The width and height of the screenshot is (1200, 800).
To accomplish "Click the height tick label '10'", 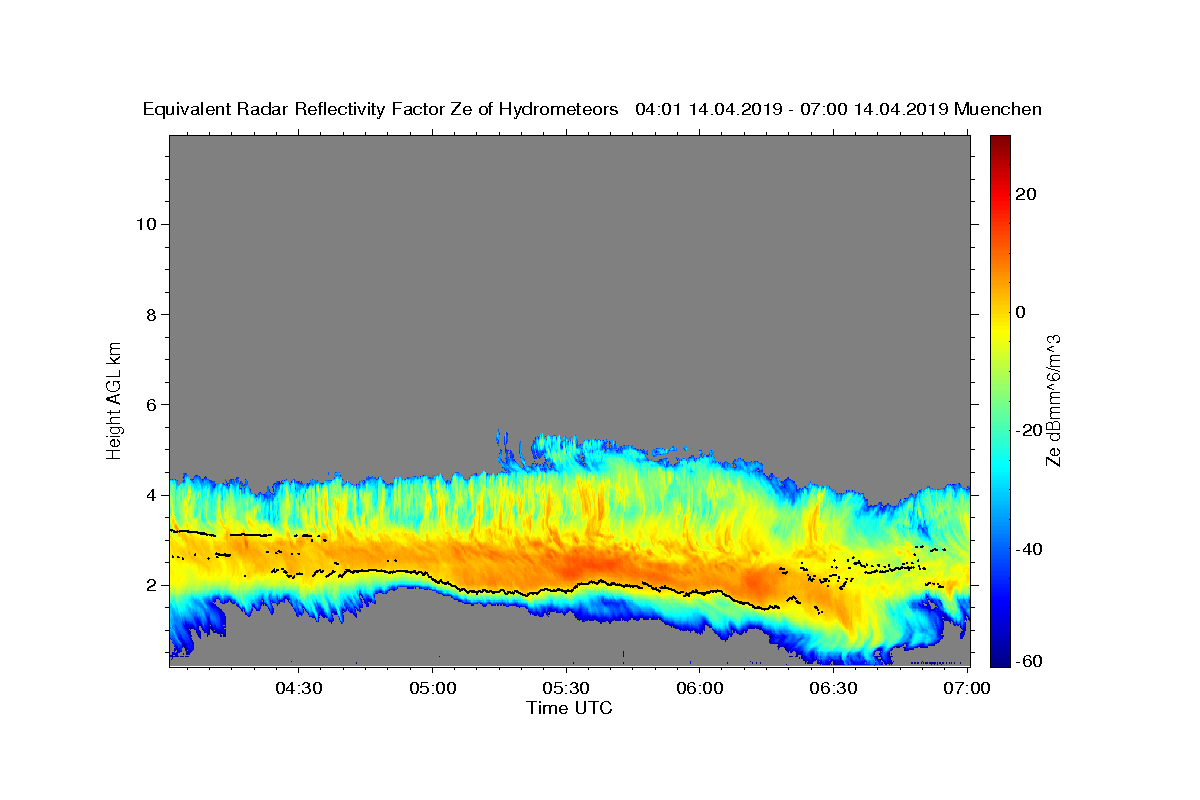I will [145, 224].
